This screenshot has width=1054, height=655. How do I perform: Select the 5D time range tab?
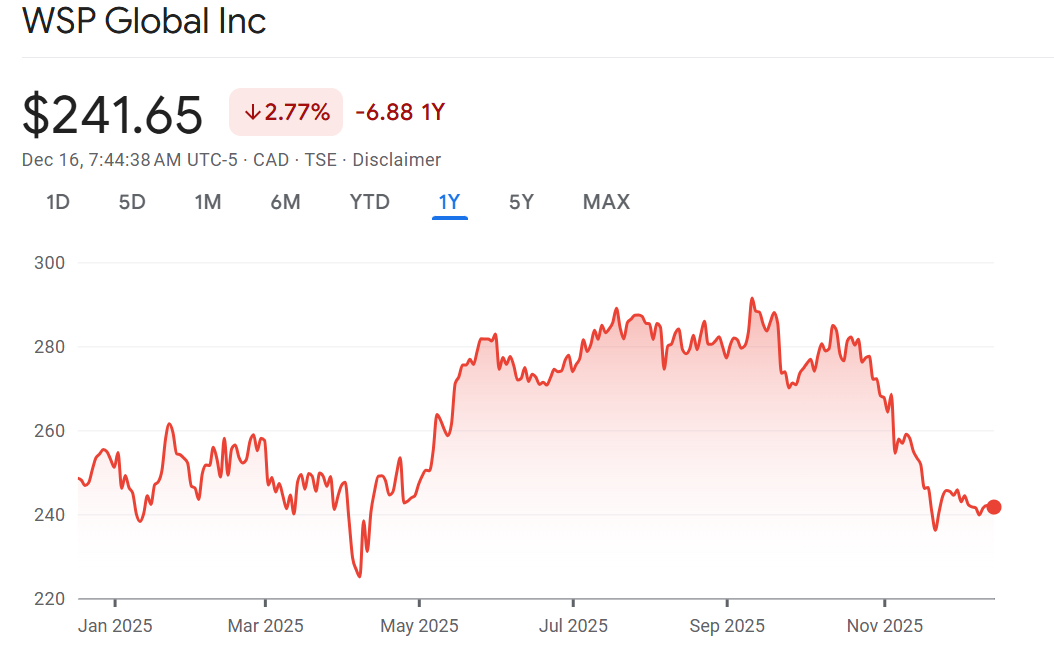[x=132, y=202]
